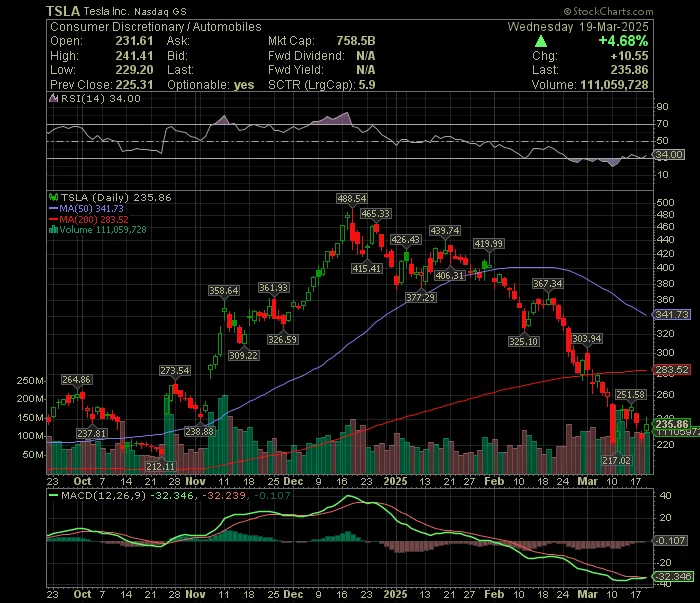Click the Volume legend bar icon
Screen dimensions: 700x603
click(54, 230)
